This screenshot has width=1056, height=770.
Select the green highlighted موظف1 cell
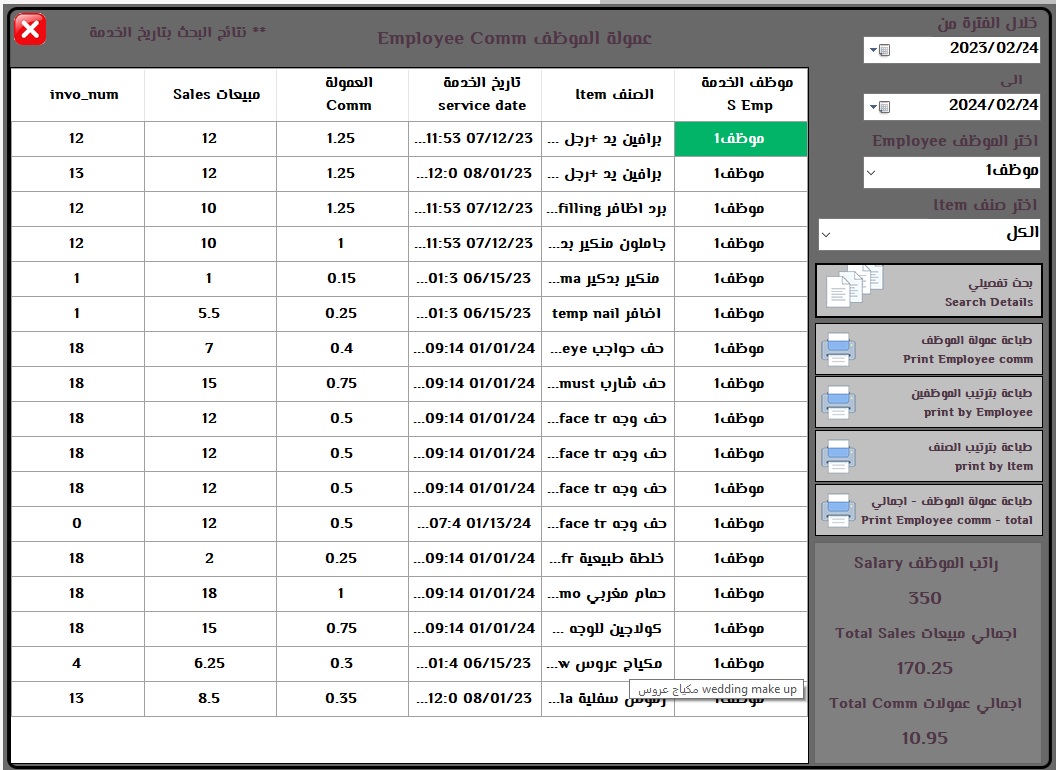point(741,139)
